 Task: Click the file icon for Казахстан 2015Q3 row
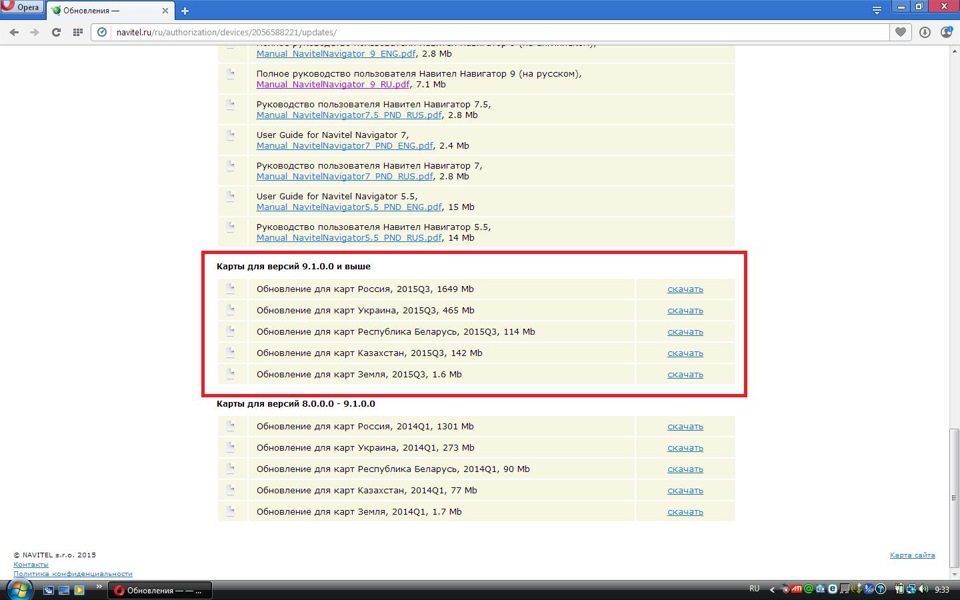pyautogui.click(x=231, y=353)
